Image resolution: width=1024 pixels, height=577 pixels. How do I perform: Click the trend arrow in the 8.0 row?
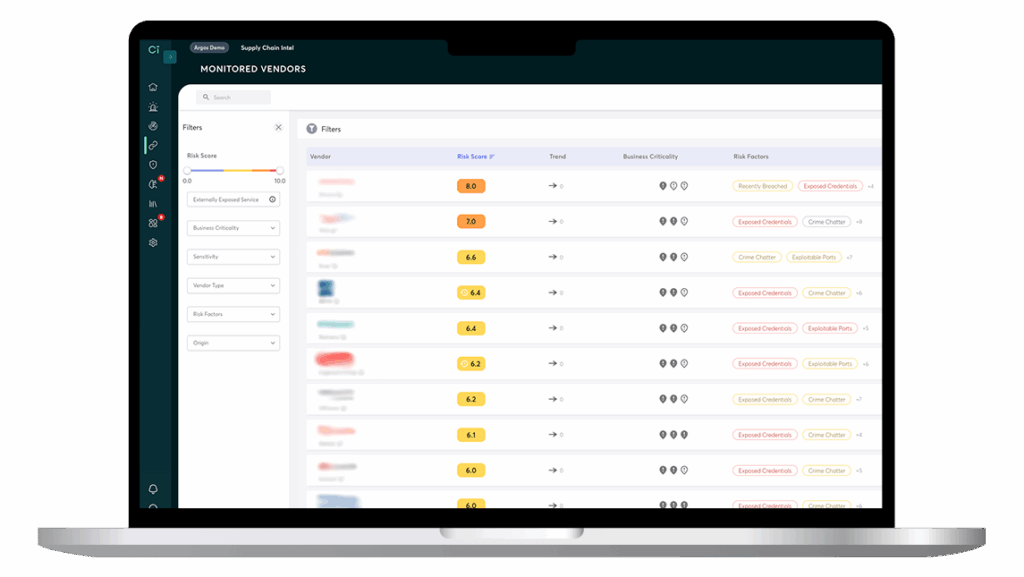coord(552,186)
